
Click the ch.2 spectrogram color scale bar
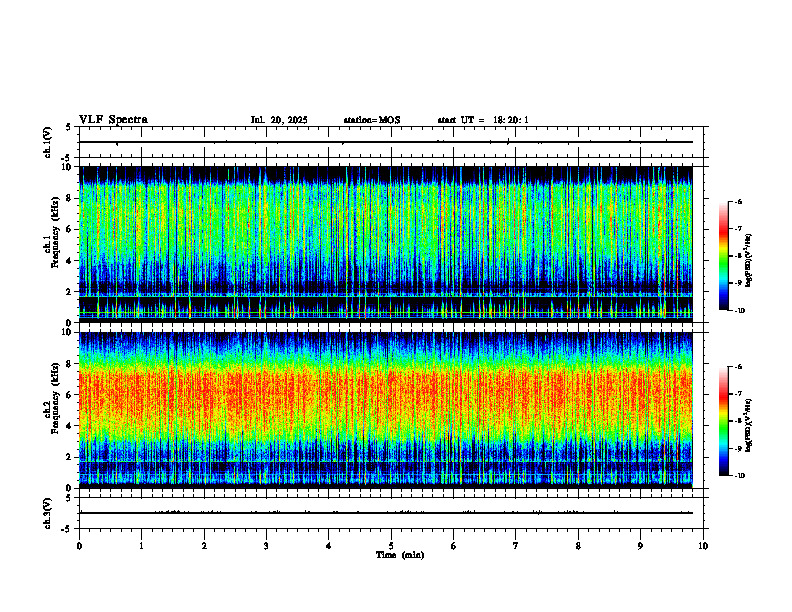pos(724,421)
